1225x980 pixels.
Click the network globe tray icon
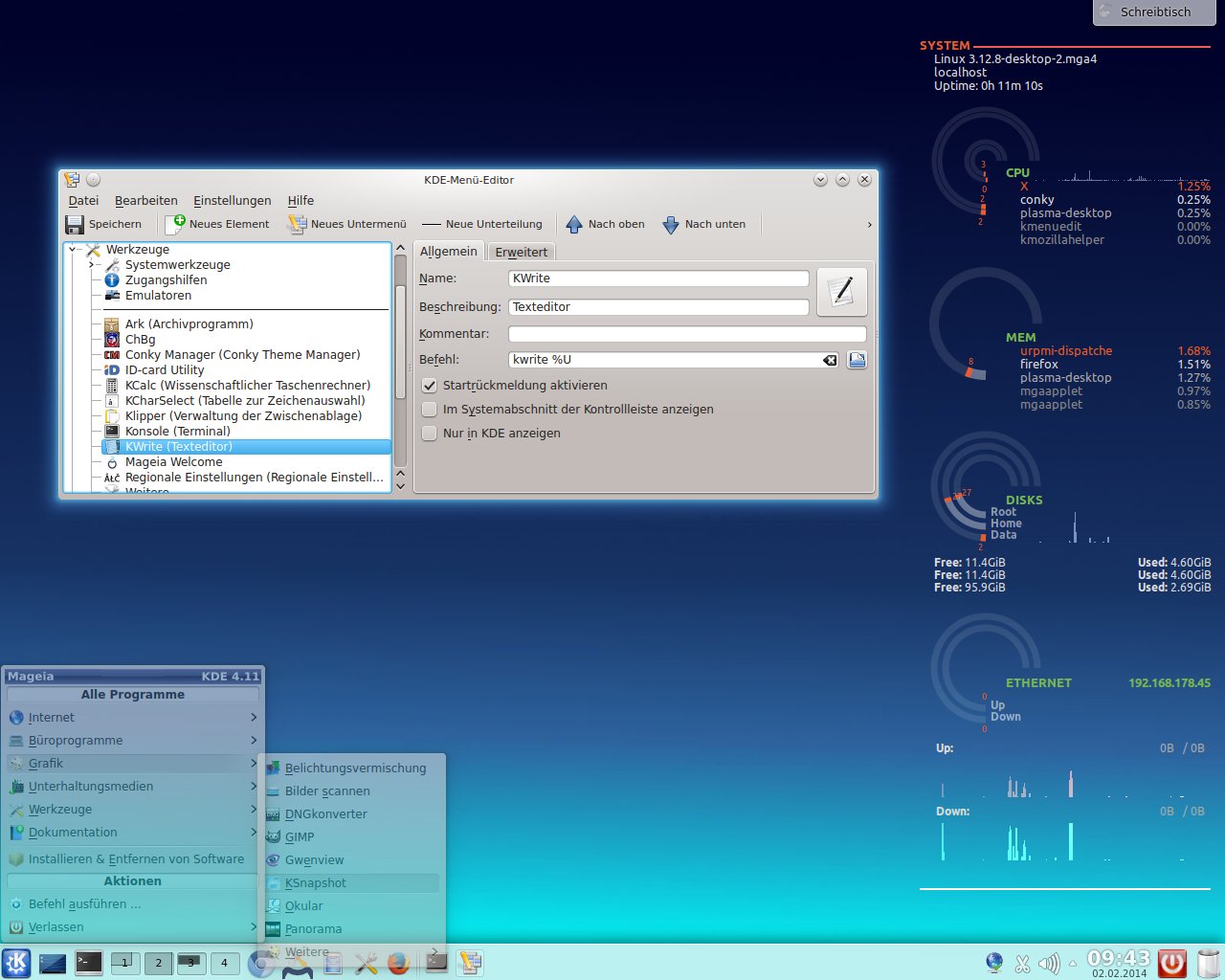(994, 963)
